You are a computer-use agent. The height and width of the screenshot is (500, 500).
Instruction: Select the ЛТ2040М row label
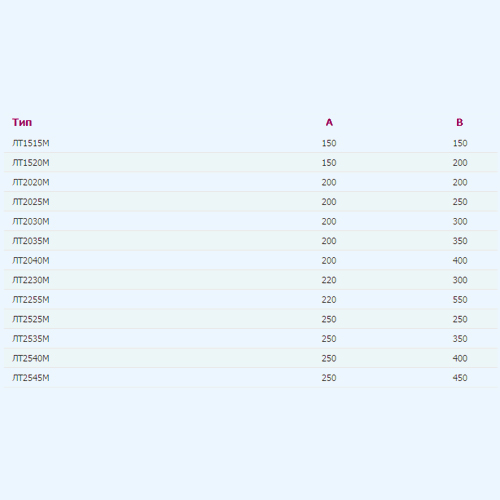[31, 260]
